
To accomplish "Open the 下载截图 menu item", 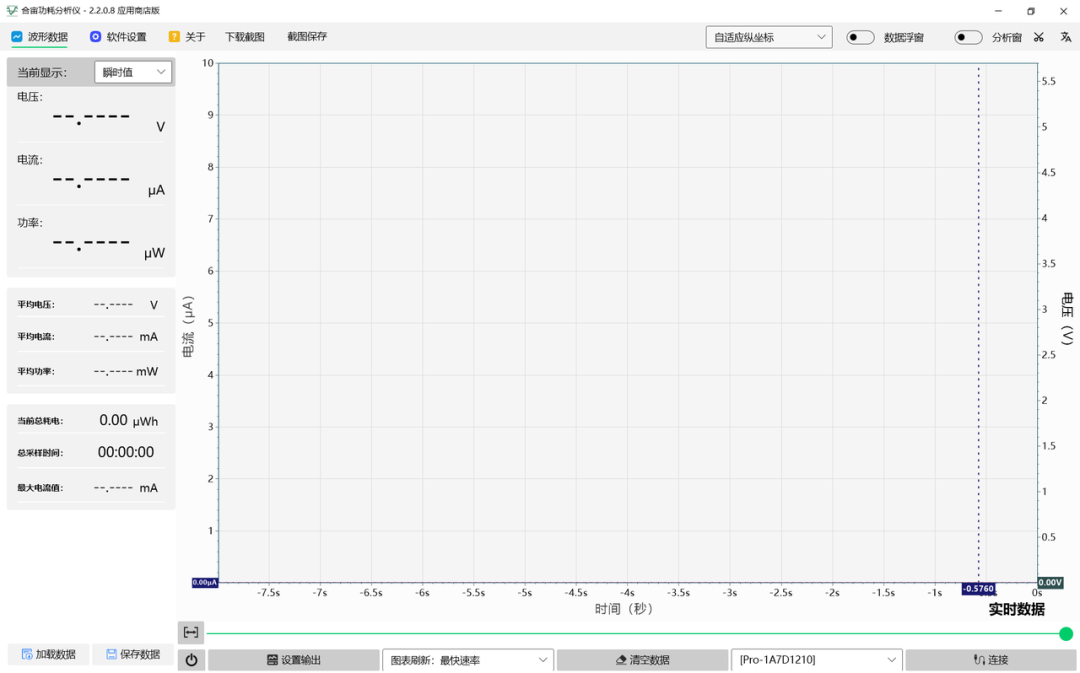I will [x=243, y=36].
